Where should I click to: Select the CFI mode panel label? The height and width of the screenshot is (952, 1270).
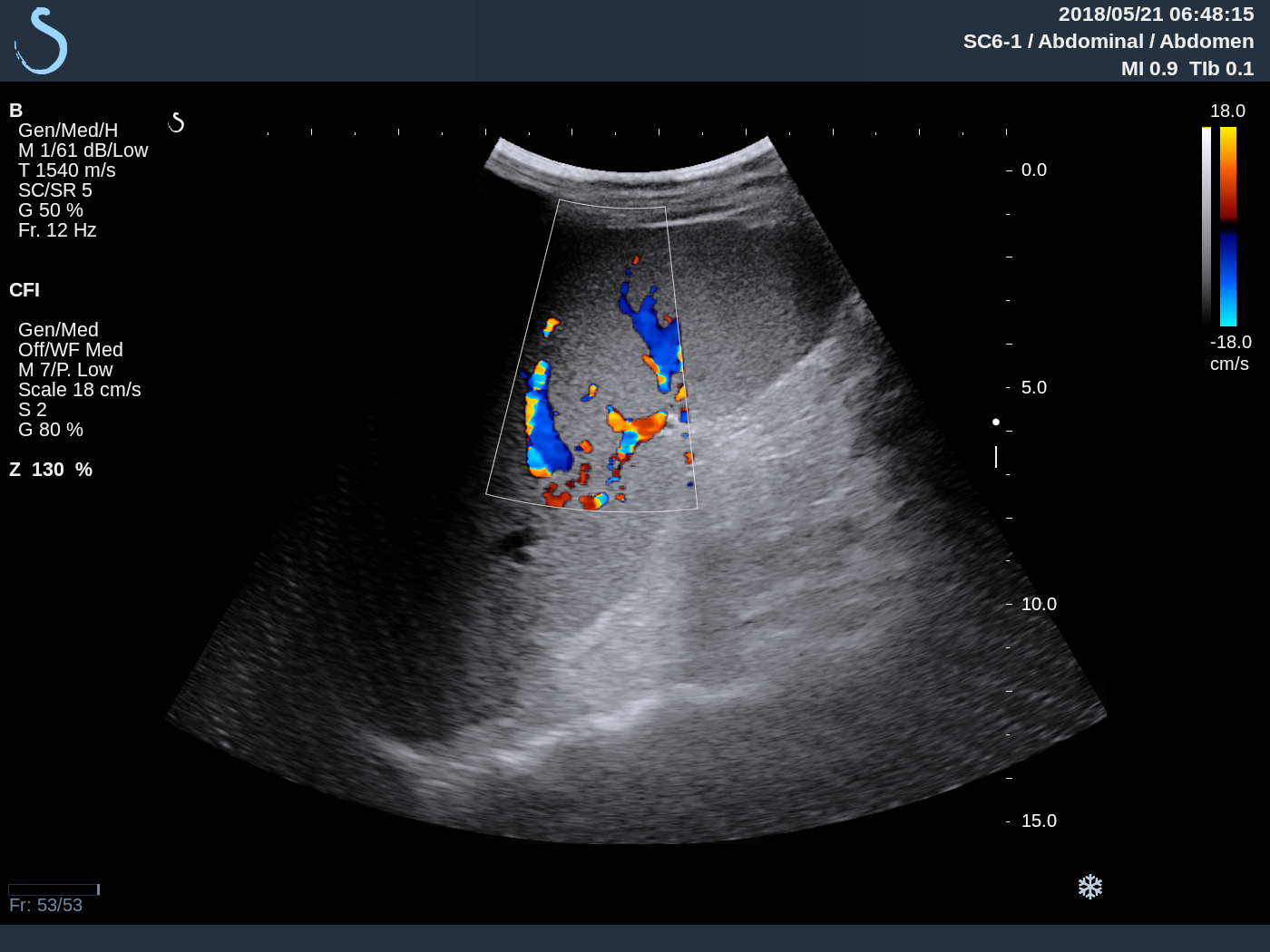tap(24, 290)
